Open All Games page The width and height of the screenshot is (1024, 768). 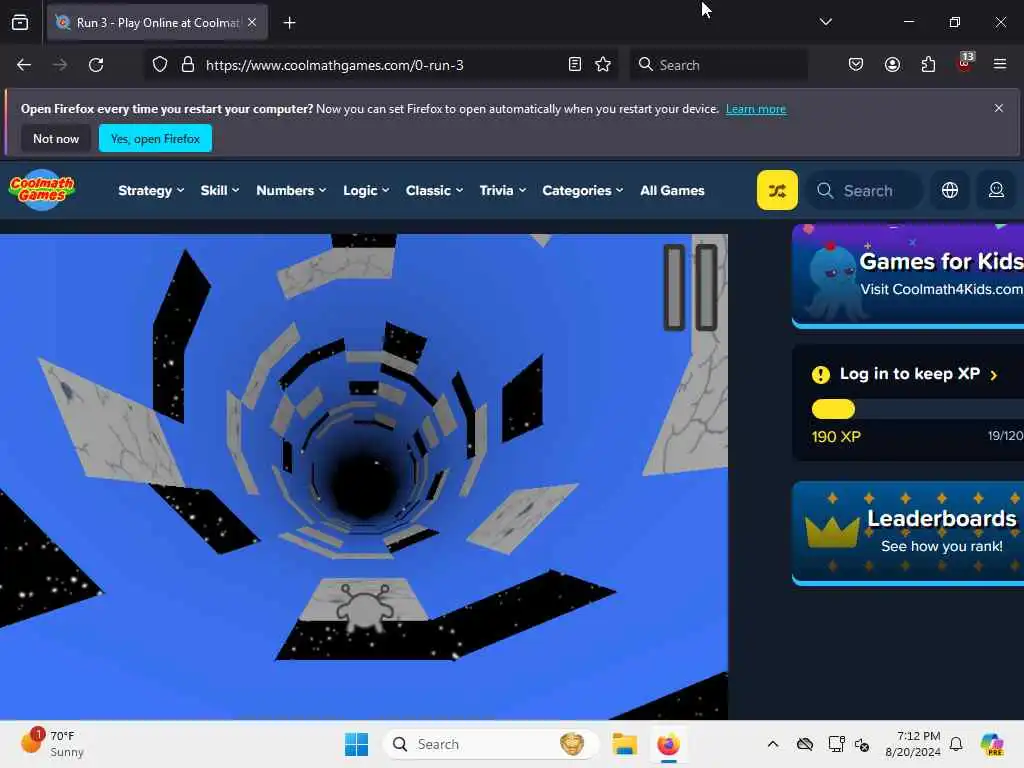(672, 190)
